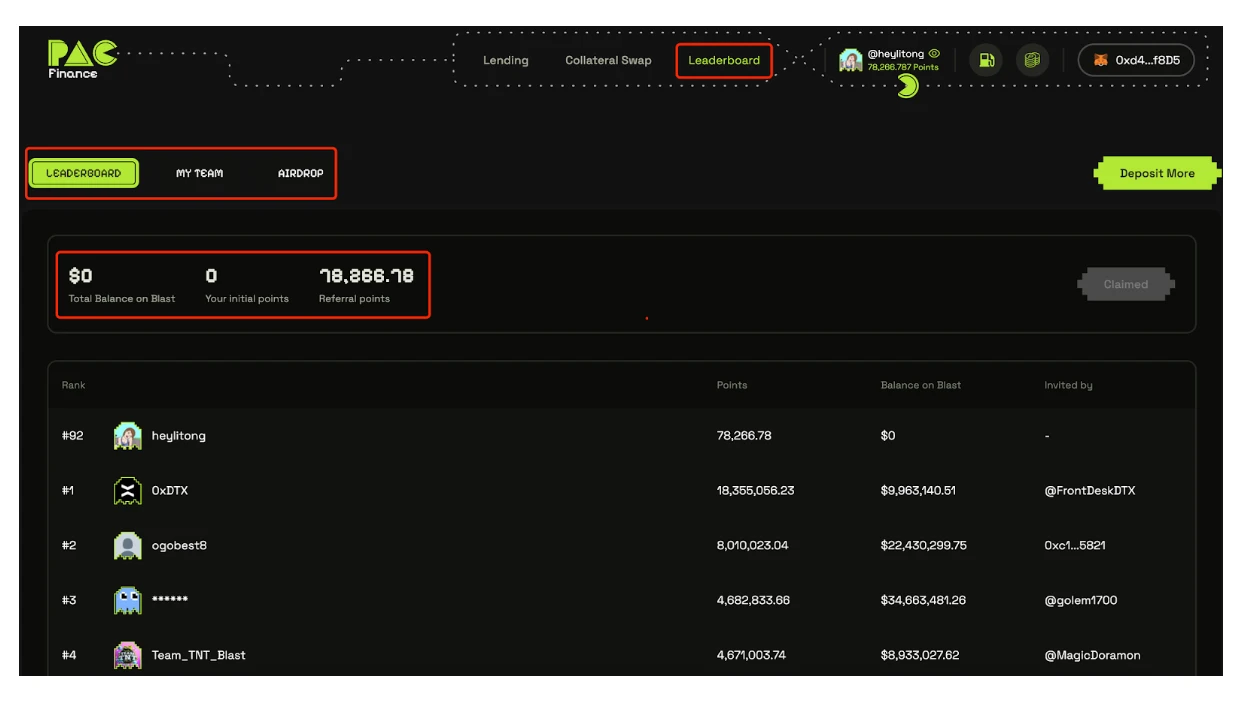Click the 0xDTX ghost avatar
Viewport: 1246px width, 702px height.
128,491
